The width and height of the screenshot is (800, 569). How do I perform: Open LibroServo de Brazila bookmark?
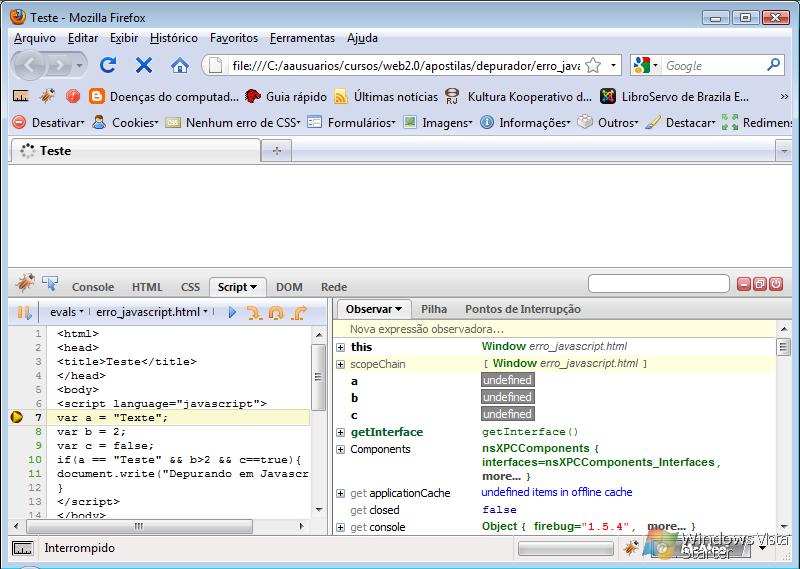[x=674, y=96]
